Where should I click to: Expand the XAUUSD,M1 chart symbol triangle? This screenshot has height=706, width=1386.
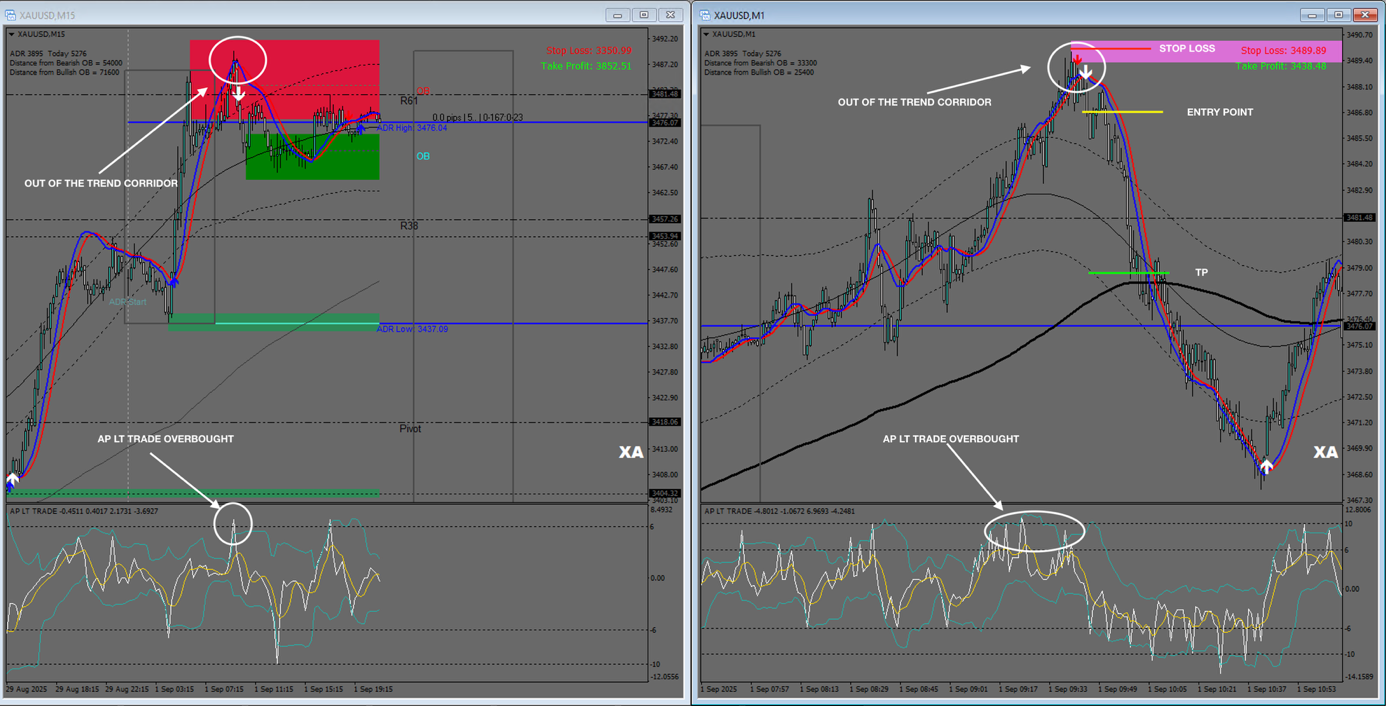[707, 34]
